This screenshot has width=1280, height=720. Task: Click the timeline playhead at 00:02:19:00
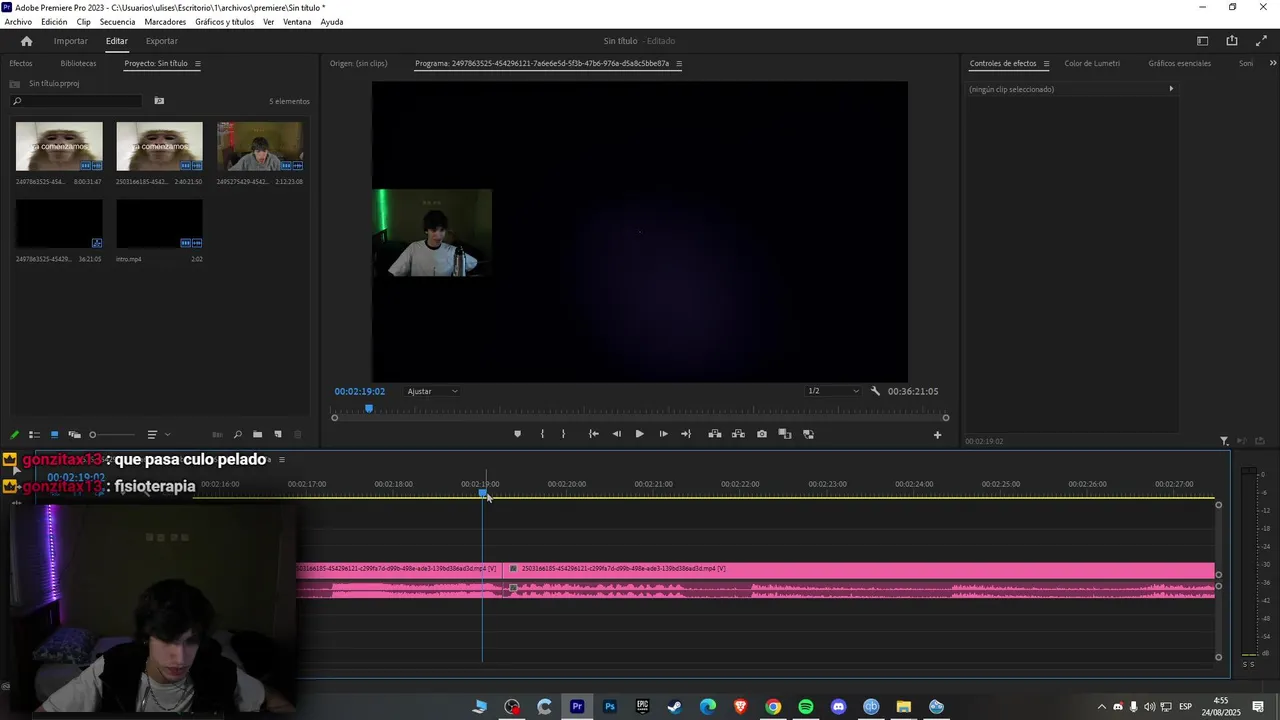pos(483,492)
